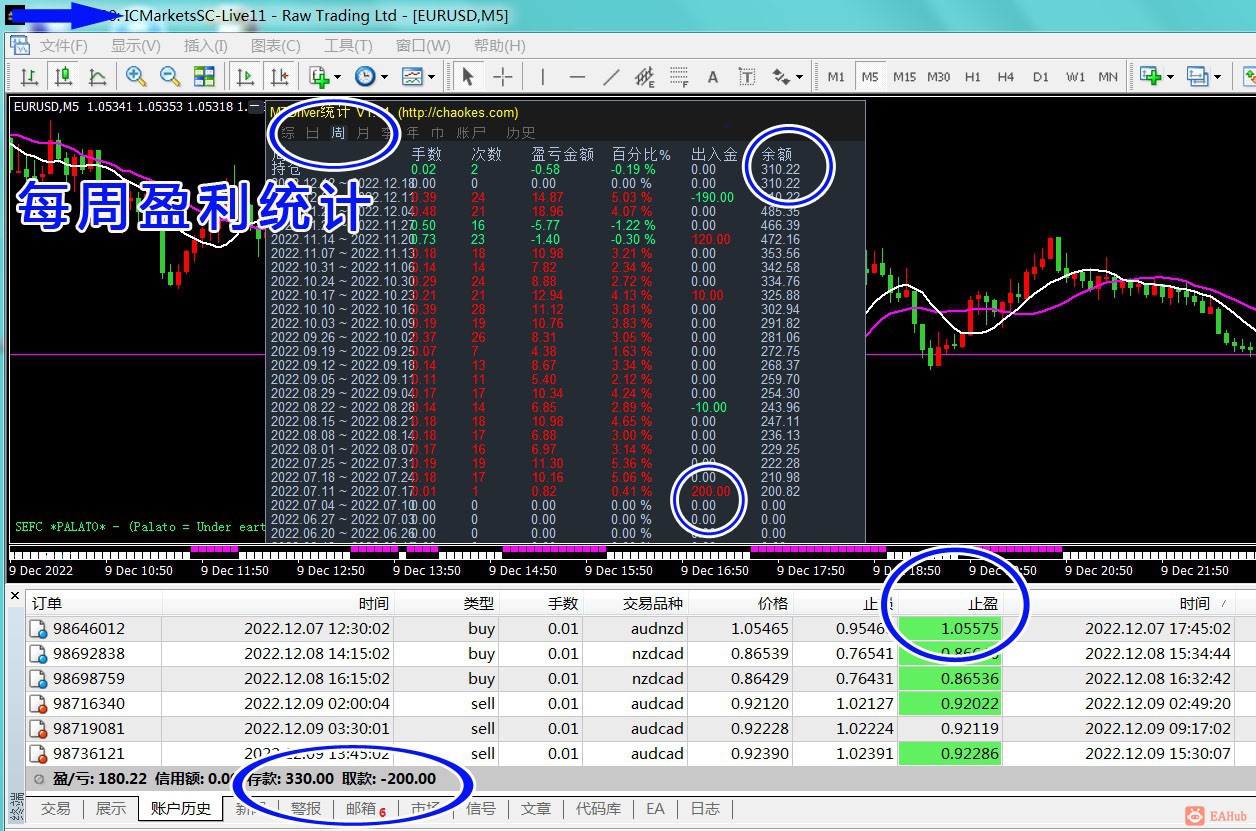Tile windows with the four-pane grid icon
Image resolution: width=1256 pixels, height=831 pixels.
204,77
